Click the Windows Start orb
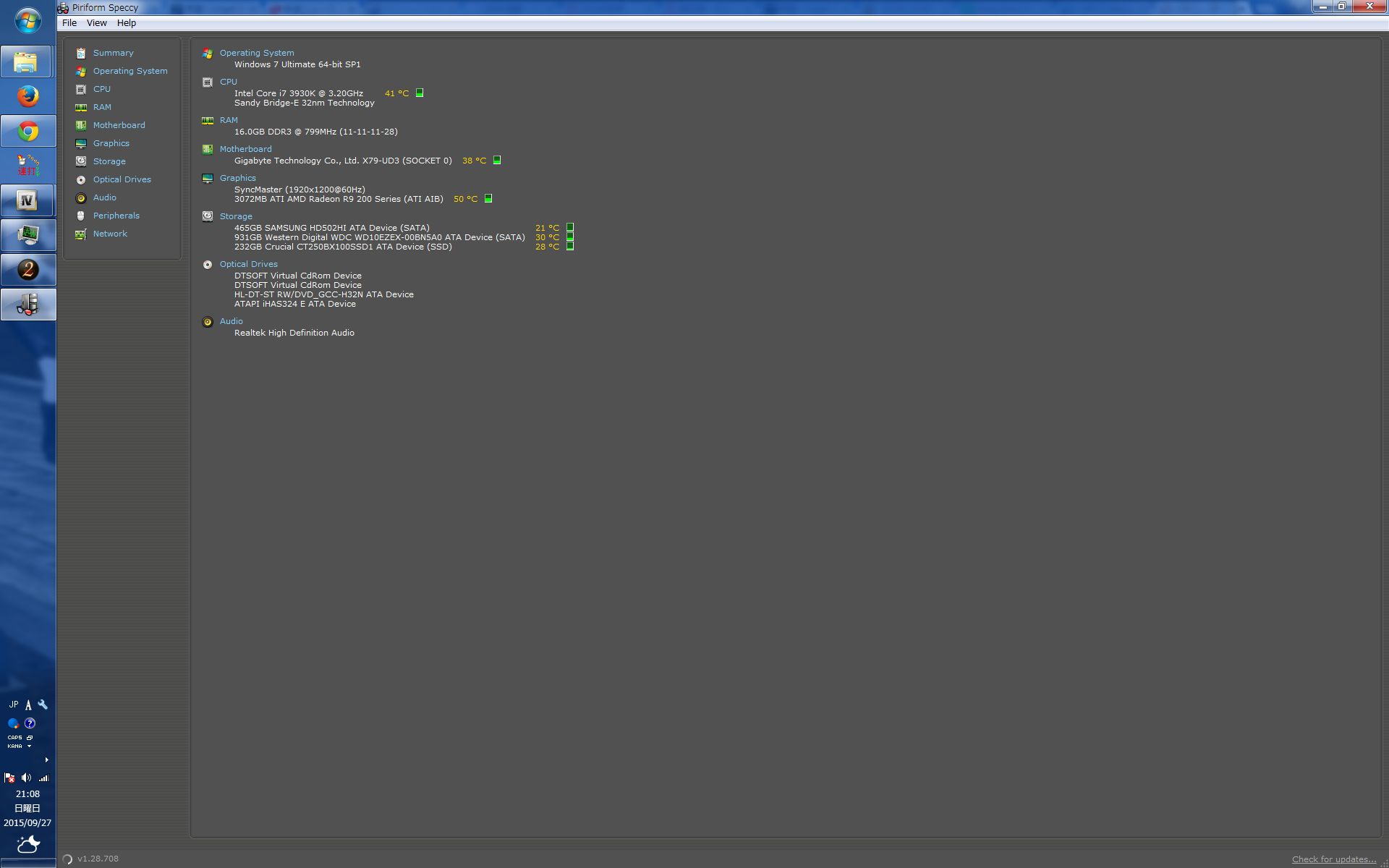 coord(27,21)
